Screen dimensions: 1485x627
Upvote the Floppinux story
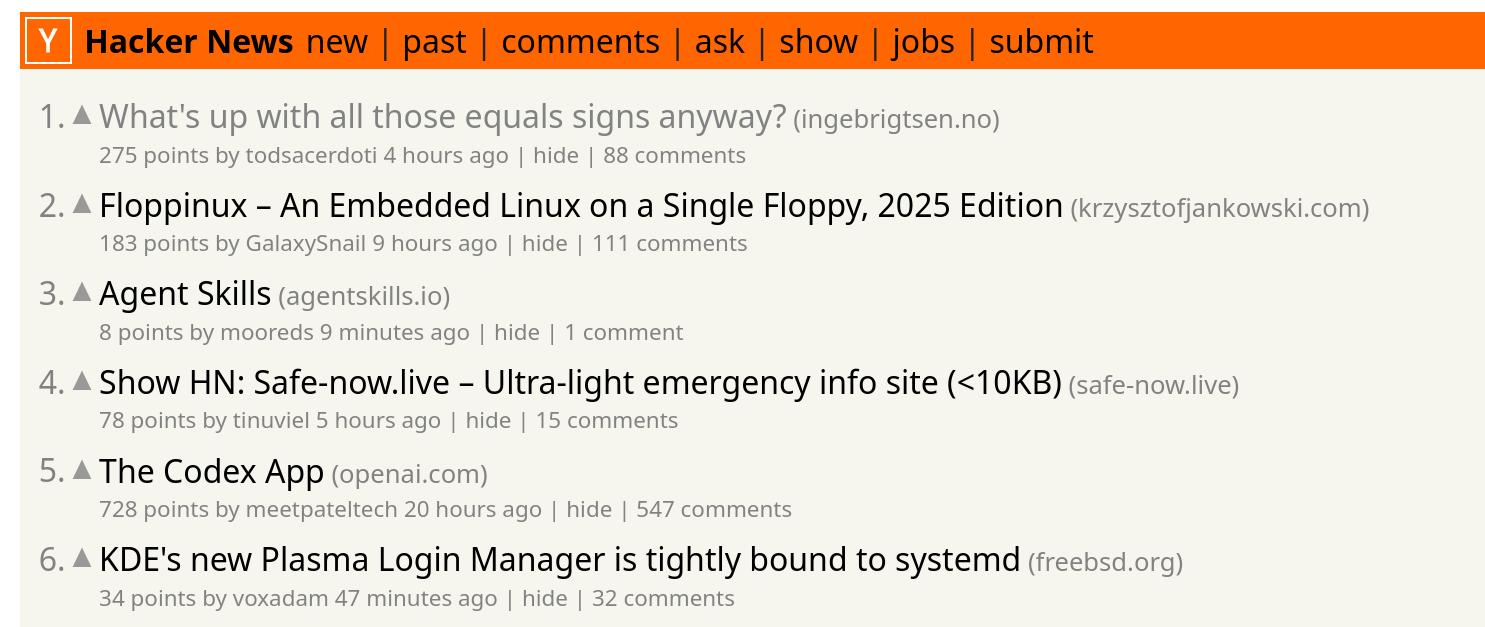click(83, 204)
